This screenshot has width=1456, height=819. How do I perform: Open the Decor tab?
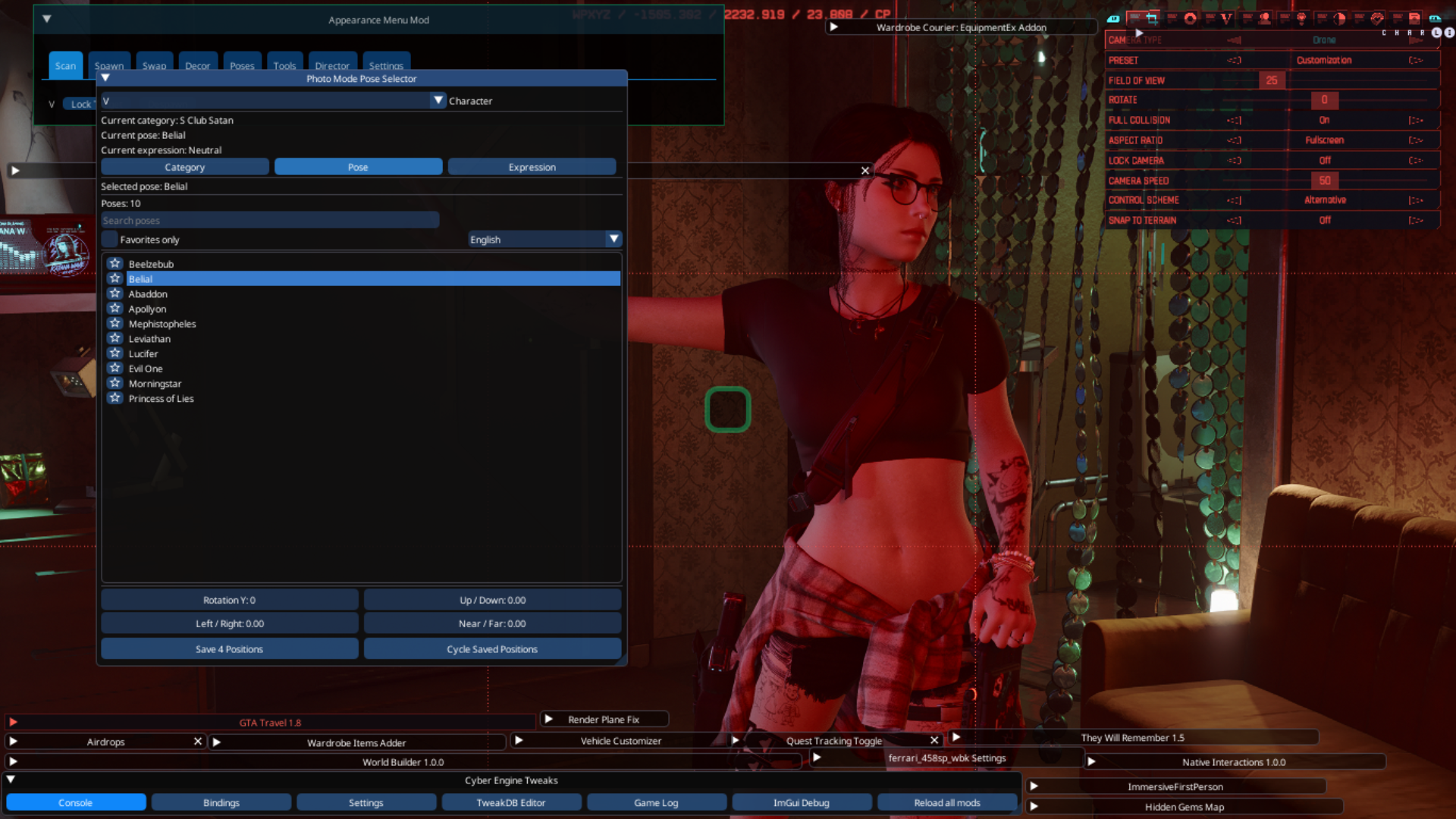point(197,65)
